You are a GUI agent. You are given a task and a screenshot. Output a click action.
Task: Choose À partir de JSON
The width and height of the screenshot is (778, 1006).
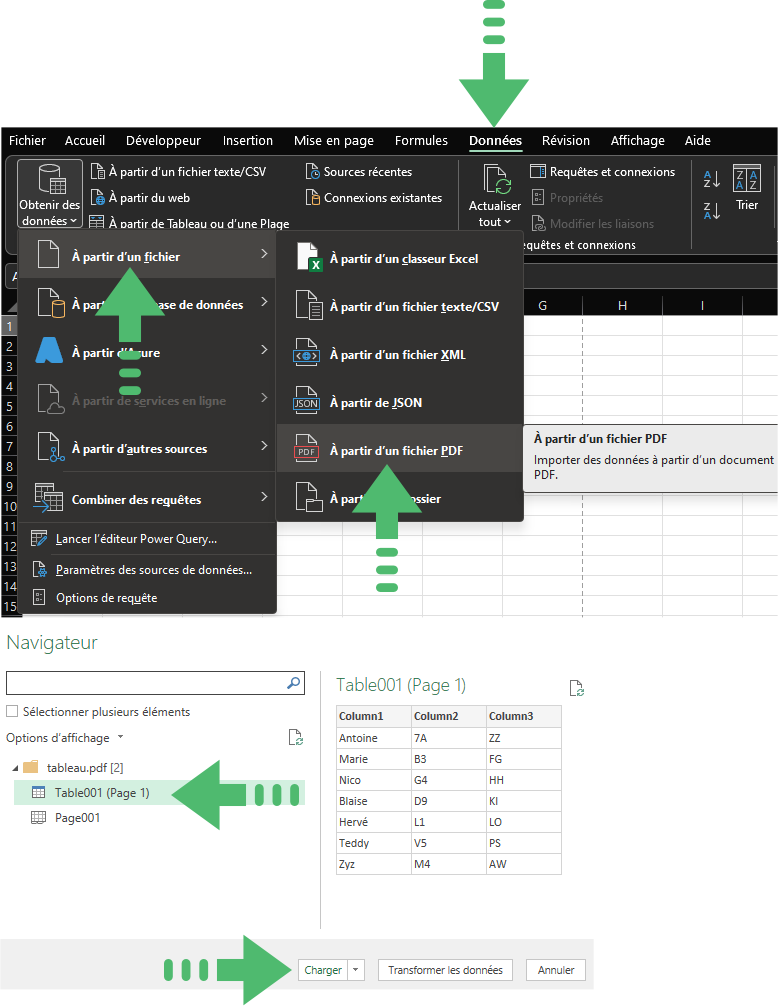click(x=400, y=402)
